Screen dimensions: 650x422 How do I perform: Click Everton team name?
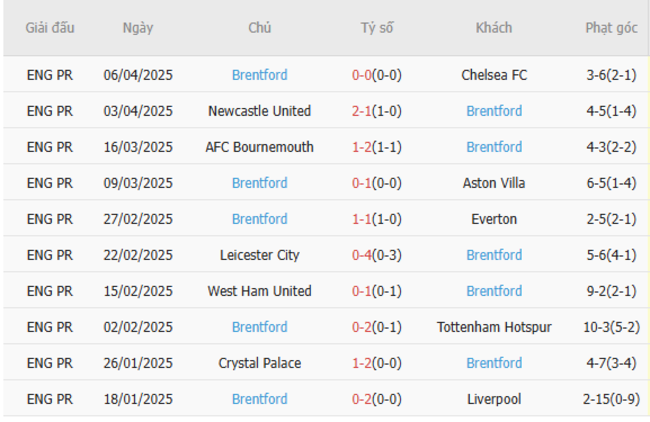tap(494, 219)
